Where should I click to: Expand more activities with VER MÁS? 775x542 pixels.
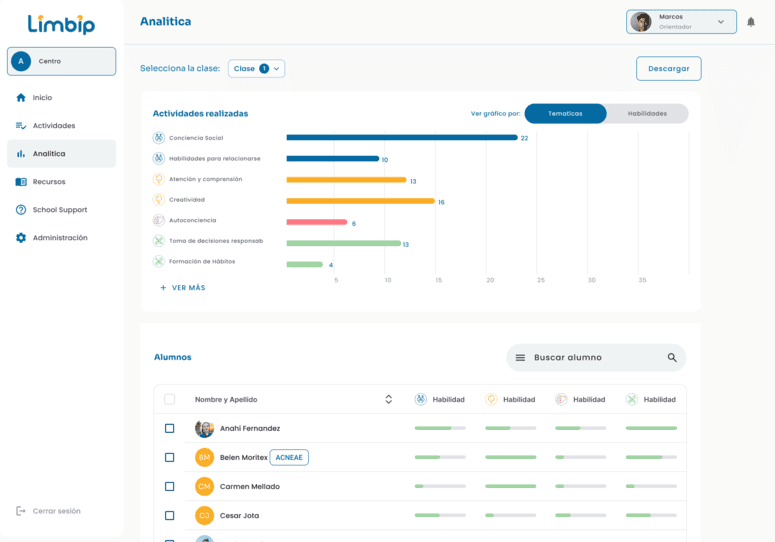tap(182, 288)
